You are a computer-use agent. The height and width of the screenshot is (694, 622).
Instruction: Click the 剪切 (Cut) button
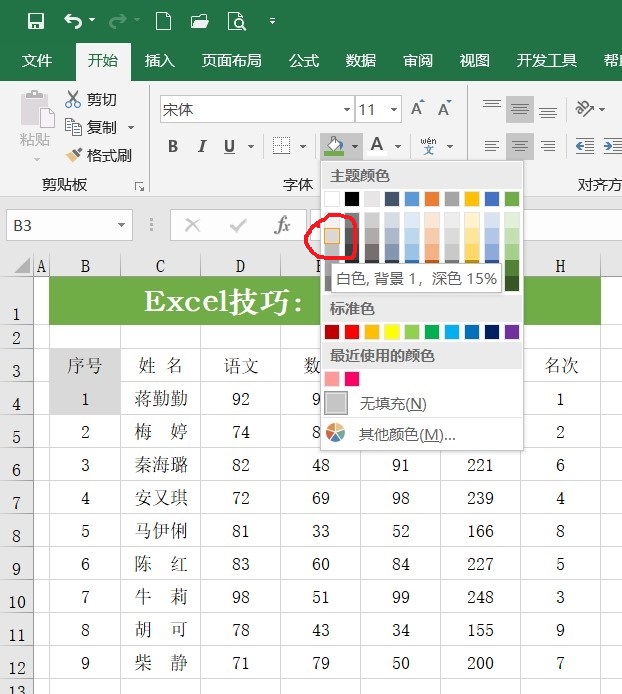(x=91, y=100)
